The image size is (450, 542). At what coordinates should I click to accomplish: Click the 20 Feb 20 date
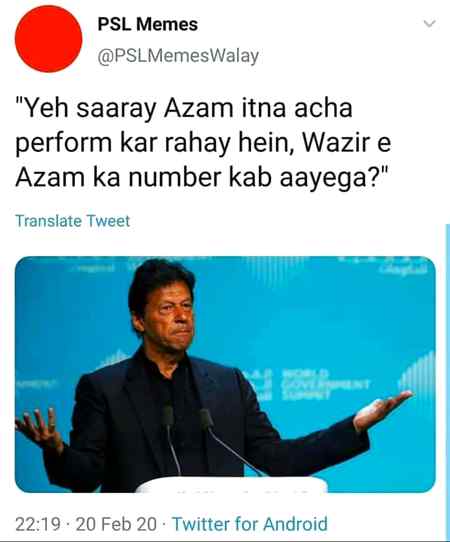[116, 524]
